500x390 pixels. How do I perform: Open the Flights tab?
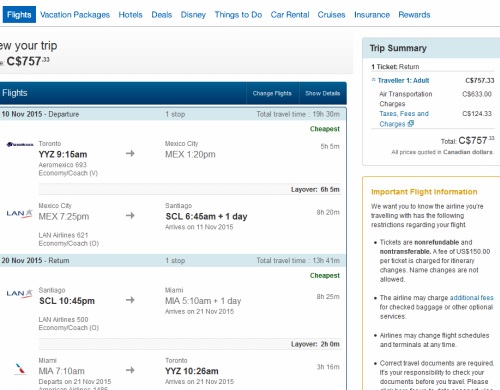pos(19,15)
